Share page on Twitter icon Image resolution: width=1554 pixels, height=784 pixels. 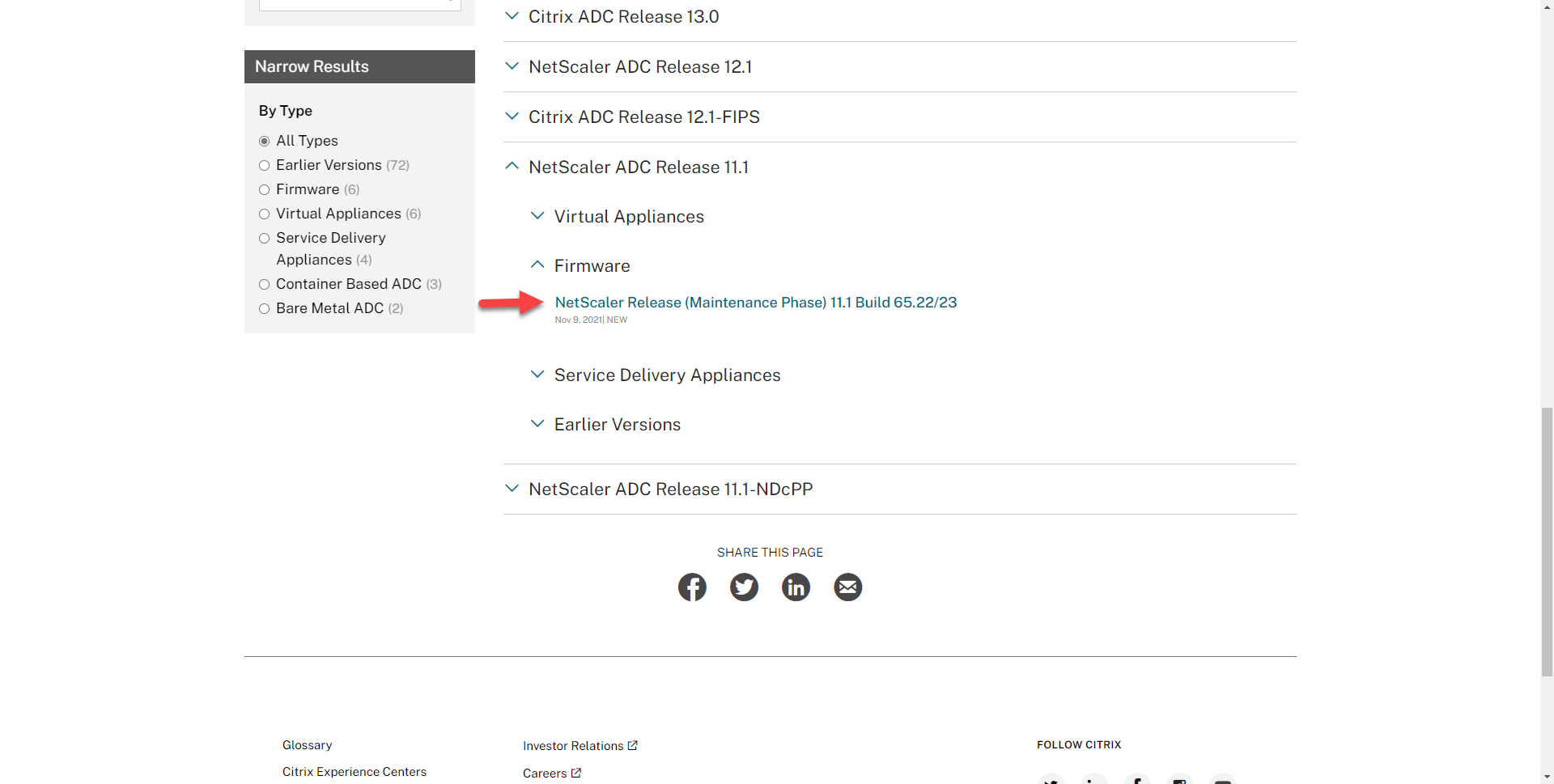[x=744, y=587]
